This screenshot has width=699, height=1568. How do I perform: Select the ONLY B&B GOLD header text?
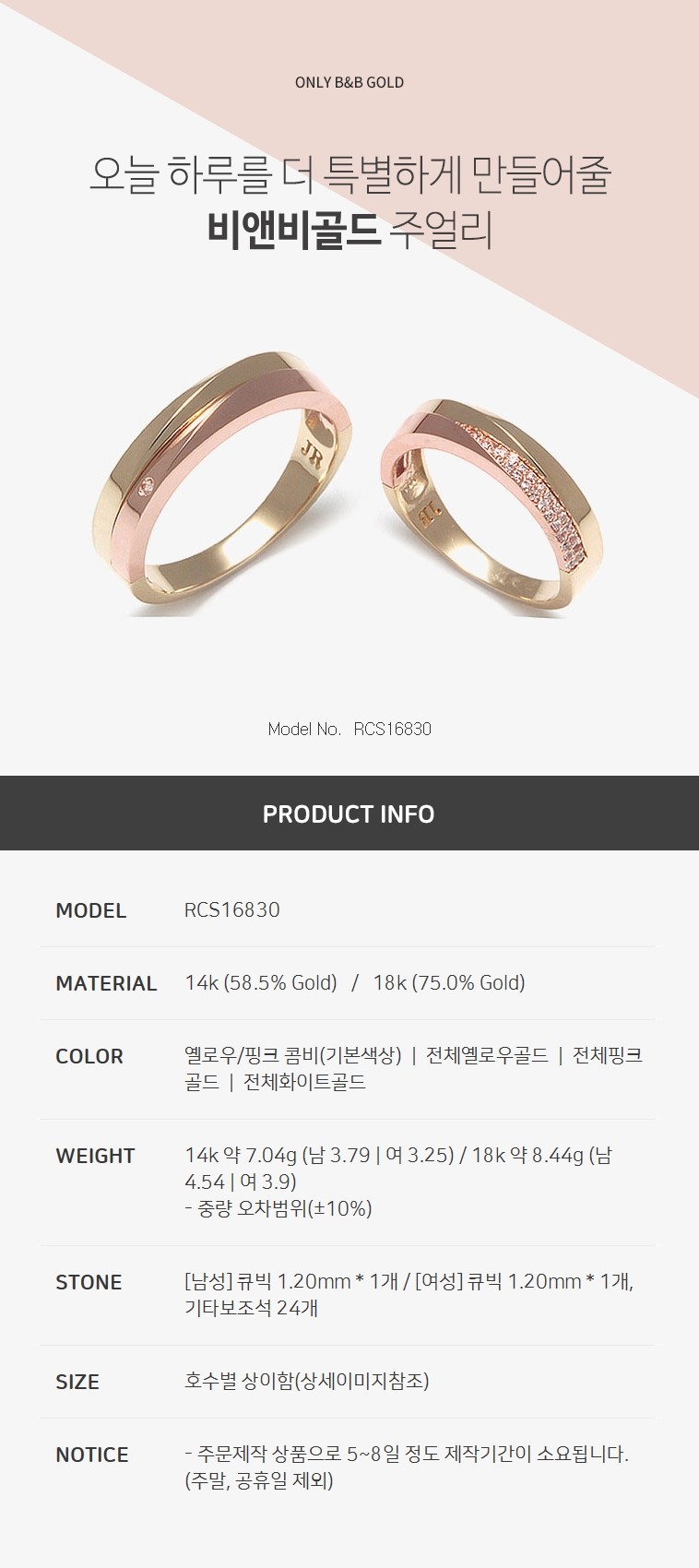349,82
